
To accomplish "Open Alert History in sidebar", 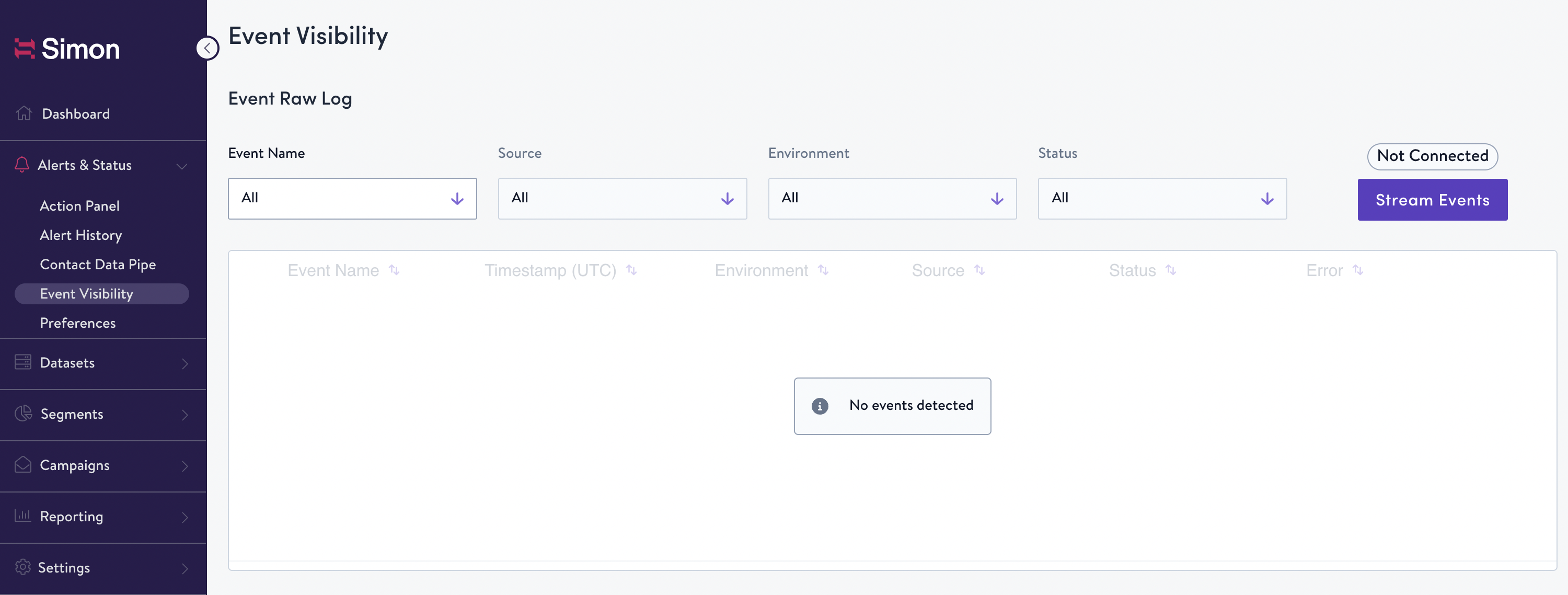I will (x=80, y=235).
